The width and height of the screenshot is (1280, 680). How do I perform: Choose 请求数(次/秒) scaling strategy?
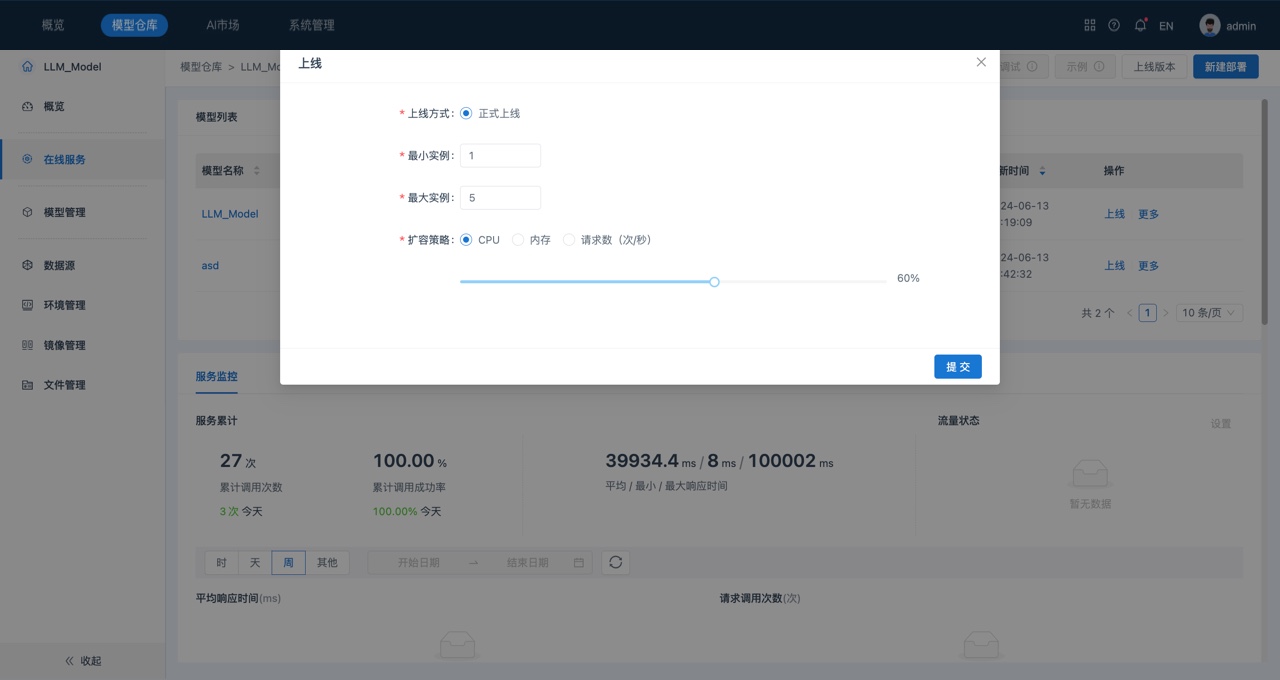coord(569,240)
